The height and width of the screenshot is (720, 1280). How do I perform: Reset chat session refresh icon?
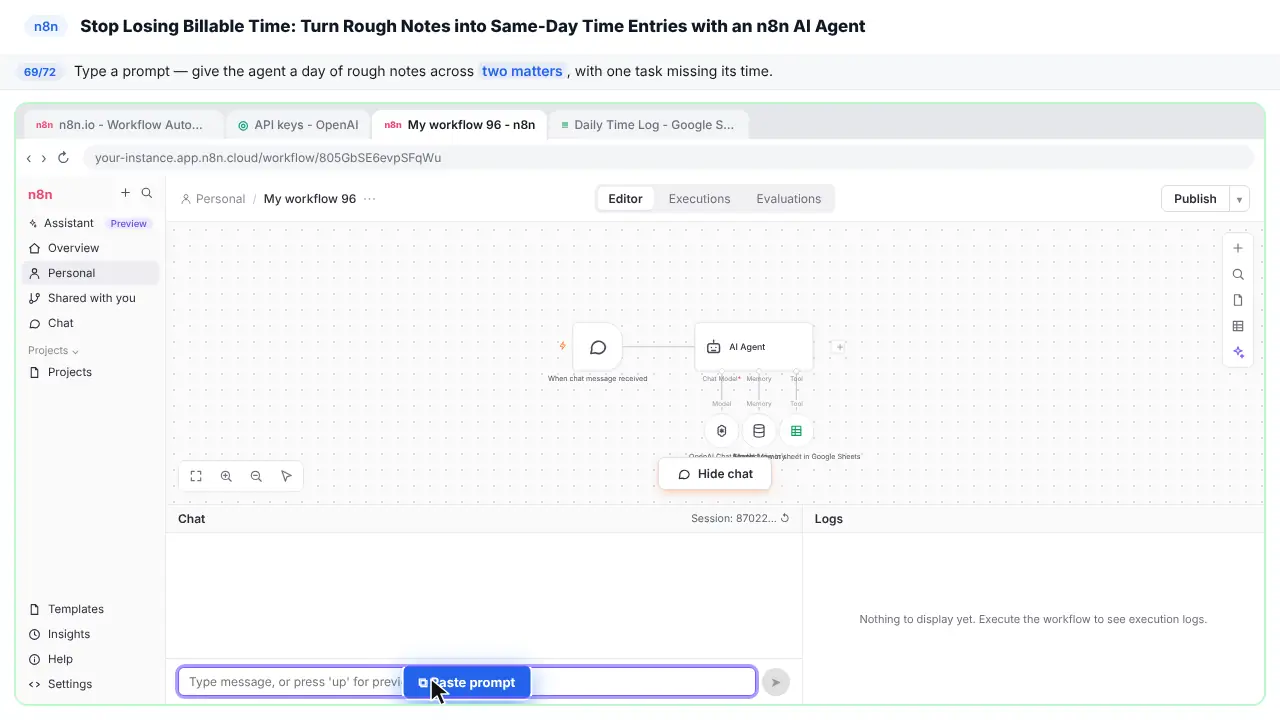(x=785, y=518)
